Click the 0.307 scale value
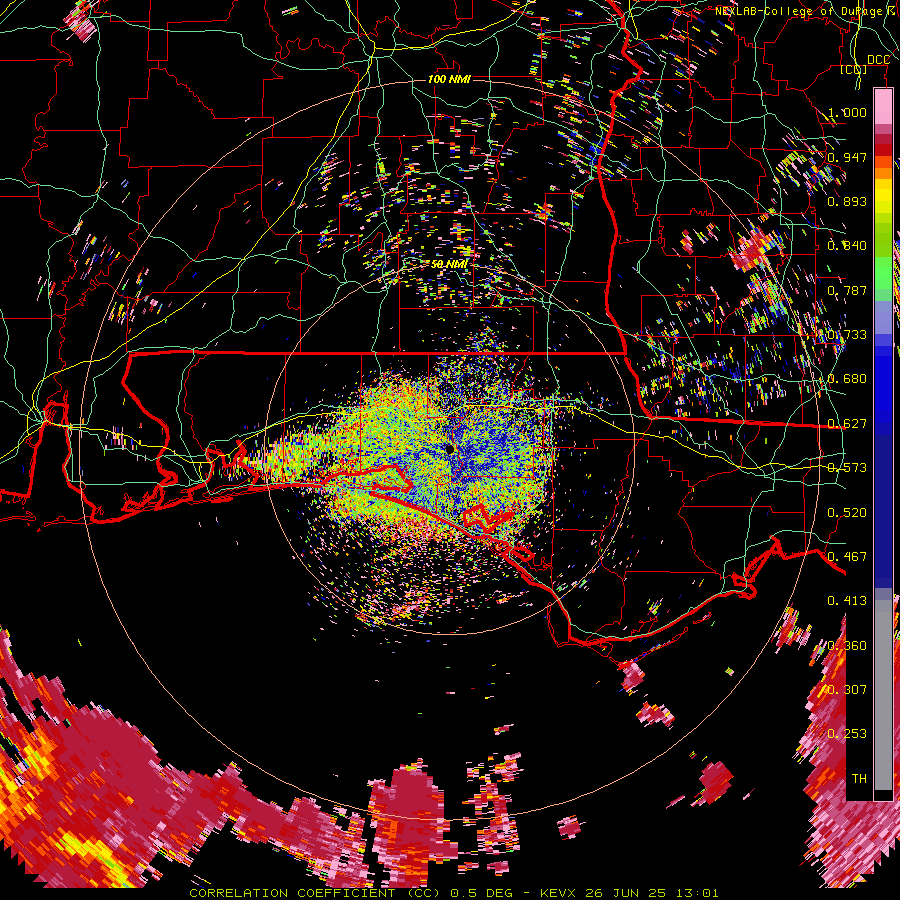900x900 pixels. coord(847,689)
